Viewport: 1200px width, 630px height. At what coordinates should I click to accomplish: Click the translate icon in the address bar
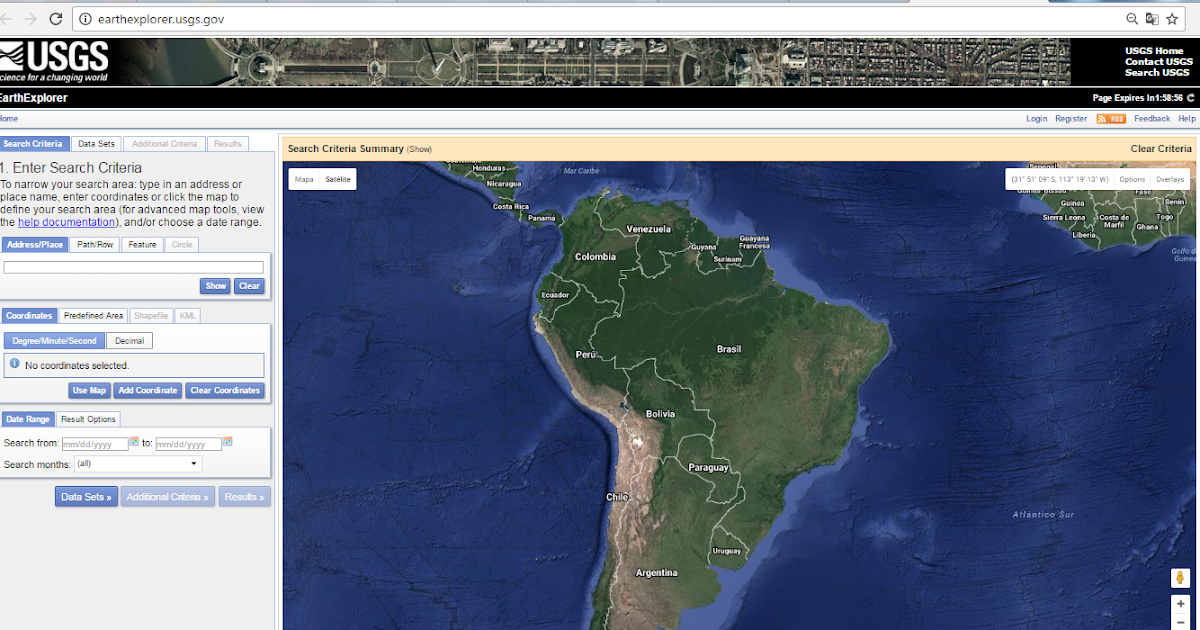tap(1152, 18)
